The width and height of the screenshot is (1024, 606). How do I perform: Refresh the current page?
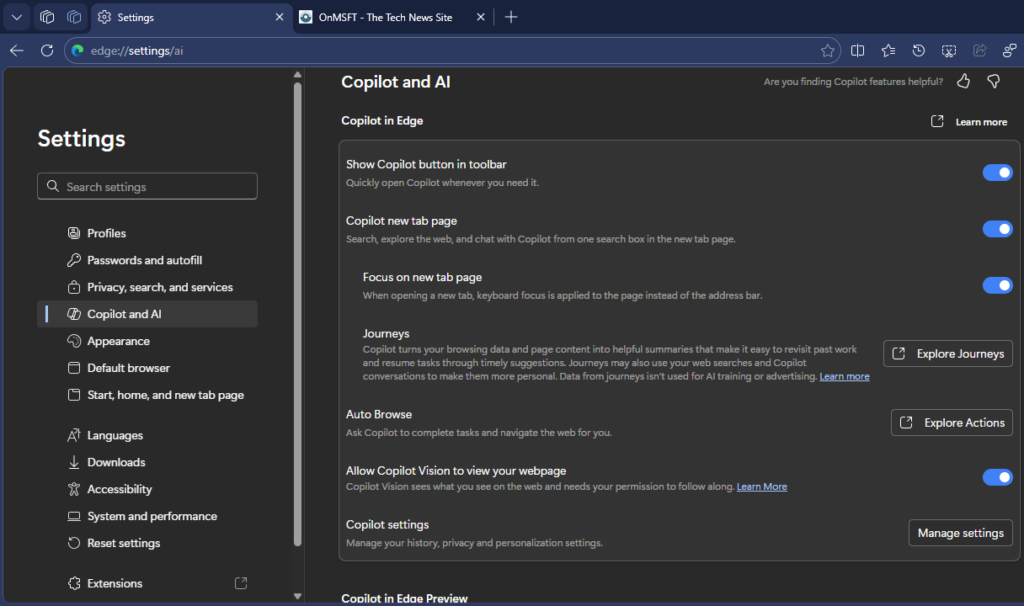(47, 50)
